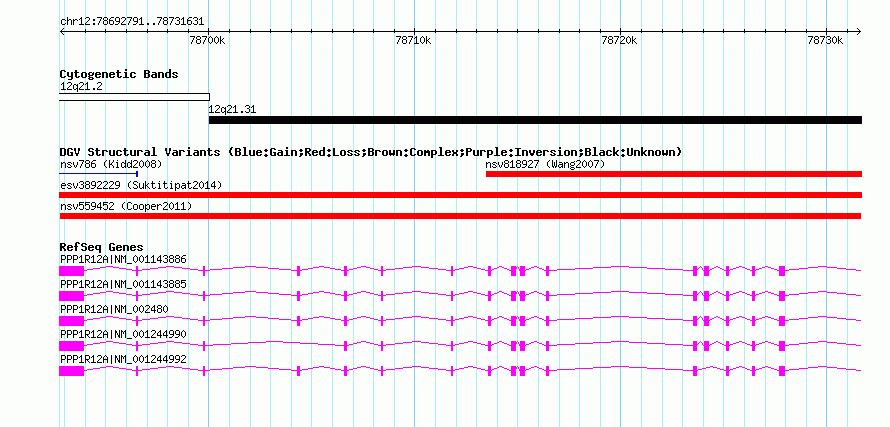Click the right arrow of the ruler

[x=858, y=31]
